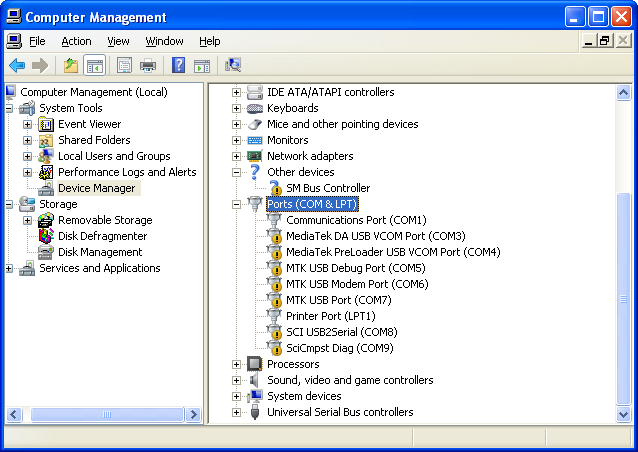Expand the Network adapters node
The width and height of the screenshot is (638, 452).
click(237, 156)
